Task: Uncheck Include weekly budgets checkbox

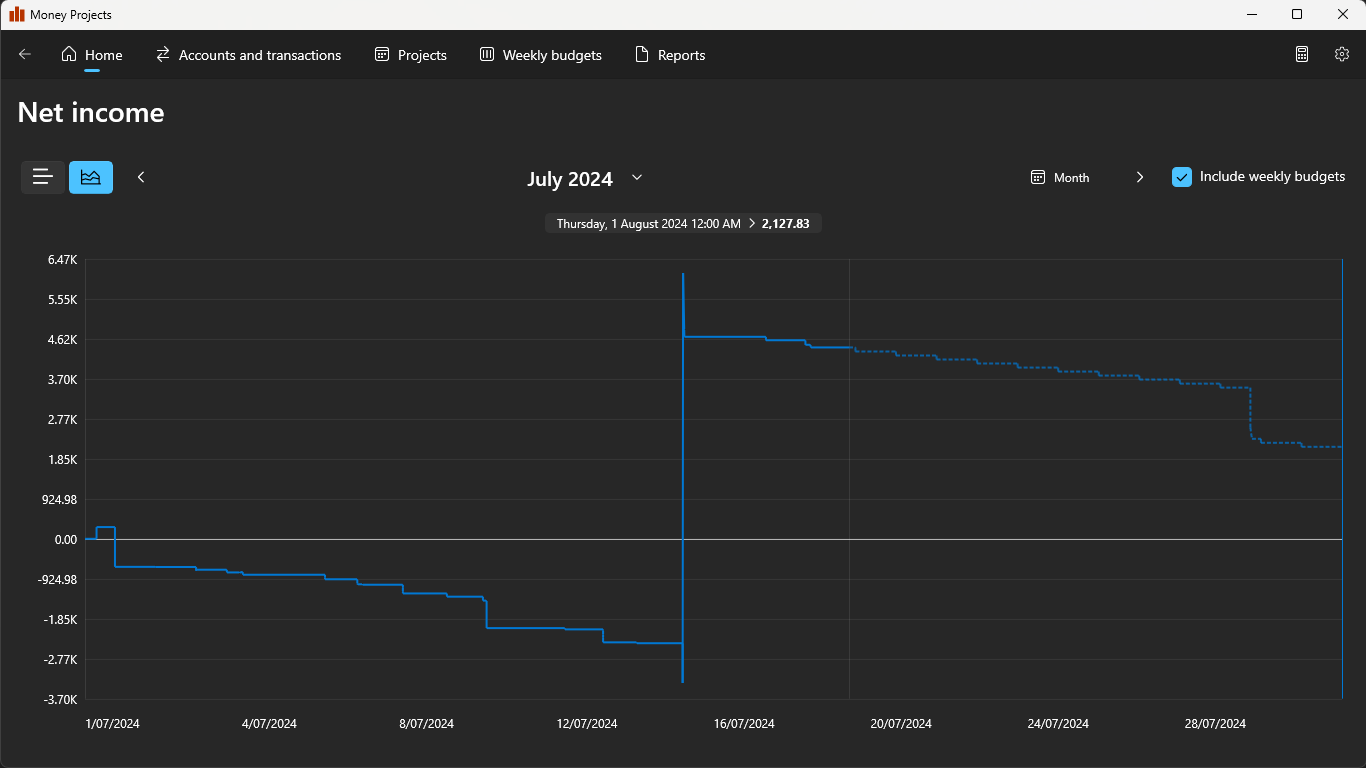Action: tap(1182, 177)
